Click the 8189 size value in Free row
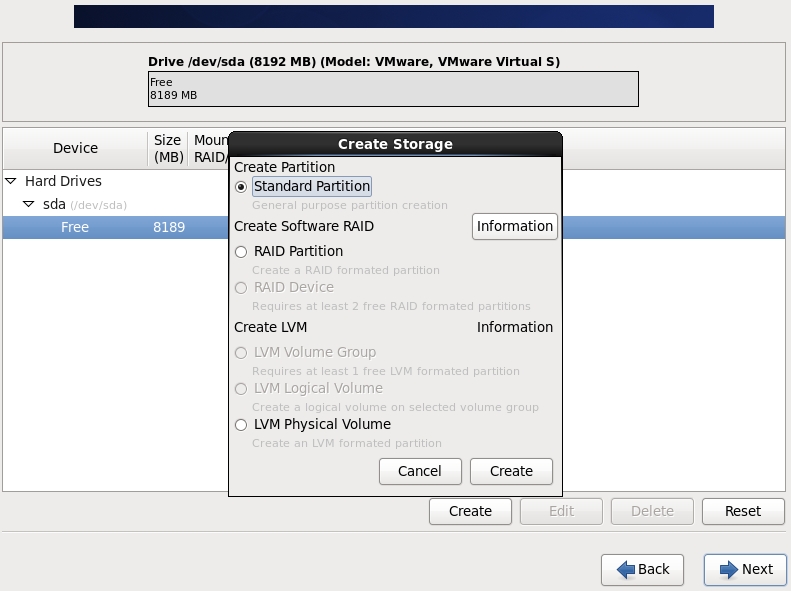This screenshot has width=791, height=591. pyautogui.click(x=169, y=227)
